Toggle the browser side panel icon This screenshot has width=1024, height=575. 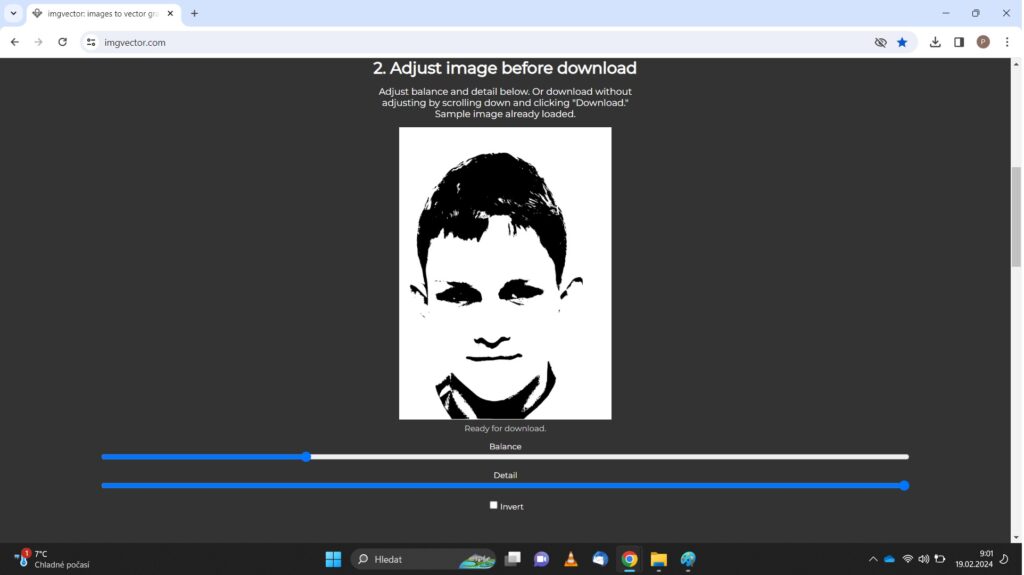point(959,42)
